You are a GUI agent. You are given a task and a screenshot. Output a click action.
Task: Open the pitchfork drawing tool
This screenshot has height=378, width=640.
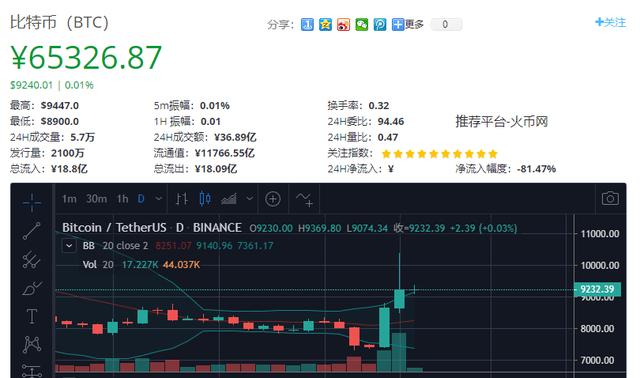pos(31,260)
